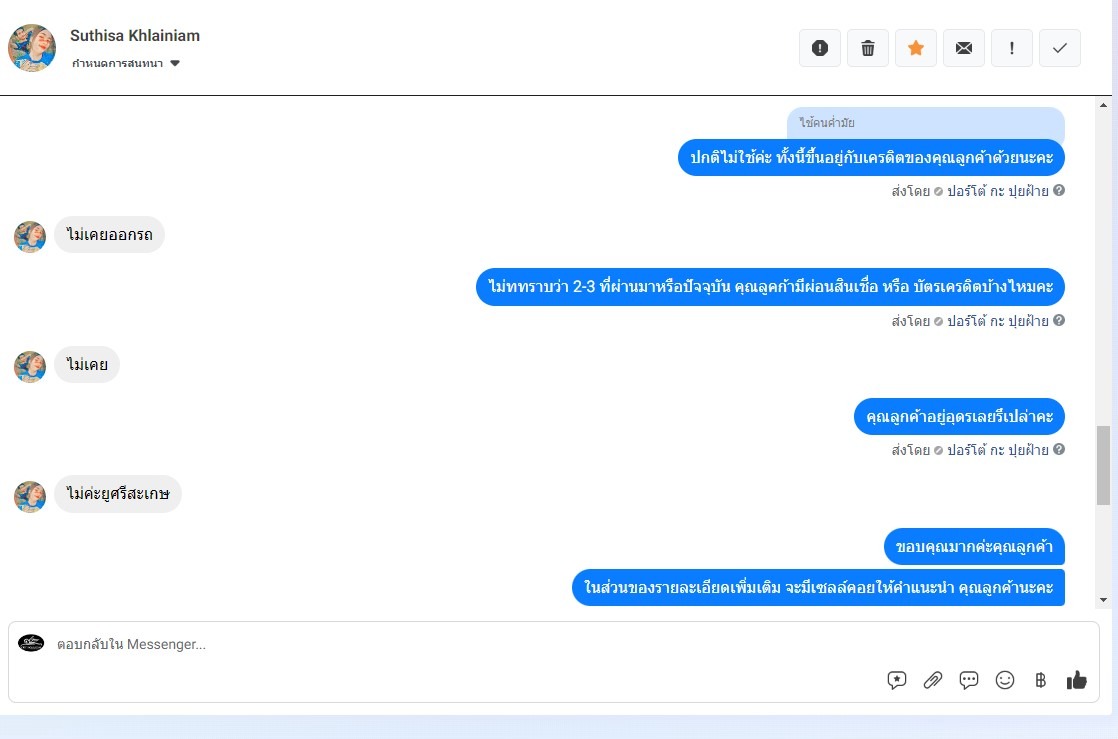
Task: Send a thumbs up like
Action: 1077,680
